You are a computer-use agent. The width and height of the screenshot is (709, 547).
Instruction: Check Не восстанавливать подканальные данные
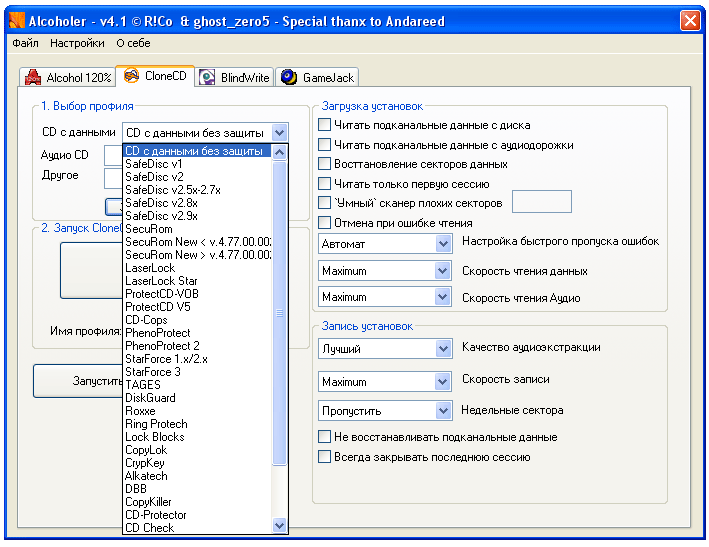[x=324, y=437]
